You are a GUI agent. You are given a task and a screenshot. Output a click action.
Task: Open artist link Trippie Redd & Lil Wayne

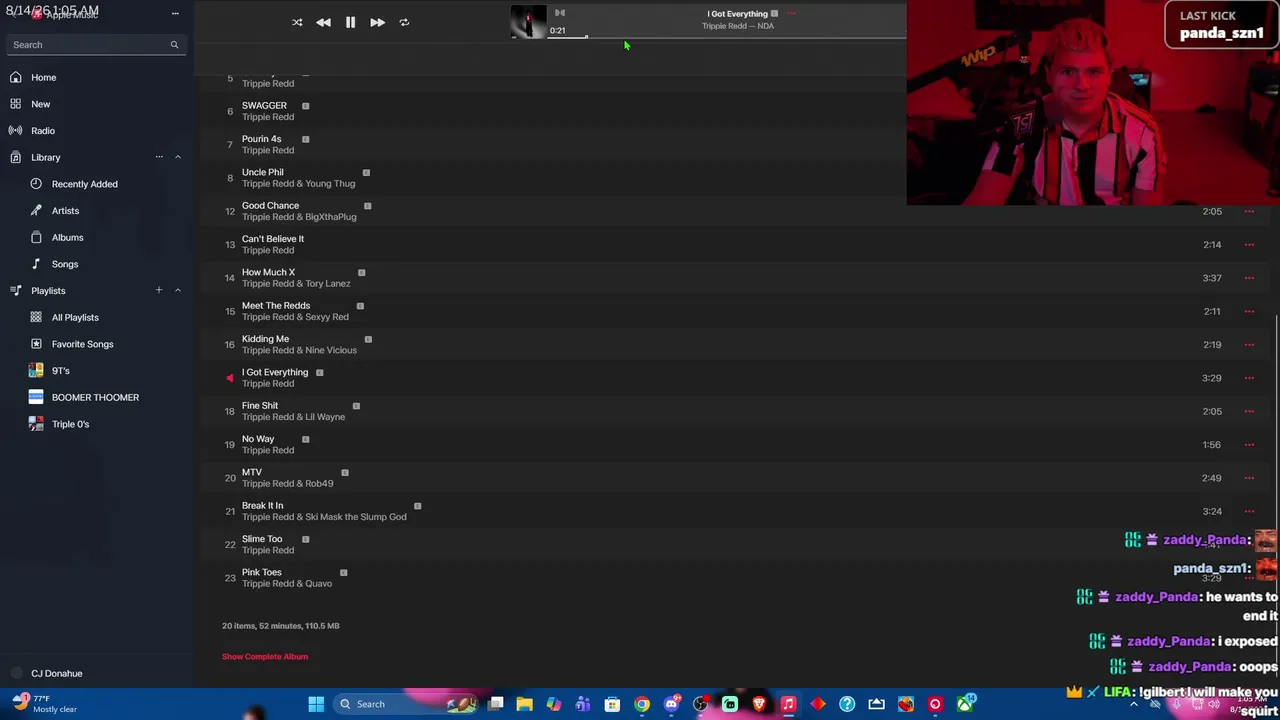pyautogui.click(x=293, y=417)
